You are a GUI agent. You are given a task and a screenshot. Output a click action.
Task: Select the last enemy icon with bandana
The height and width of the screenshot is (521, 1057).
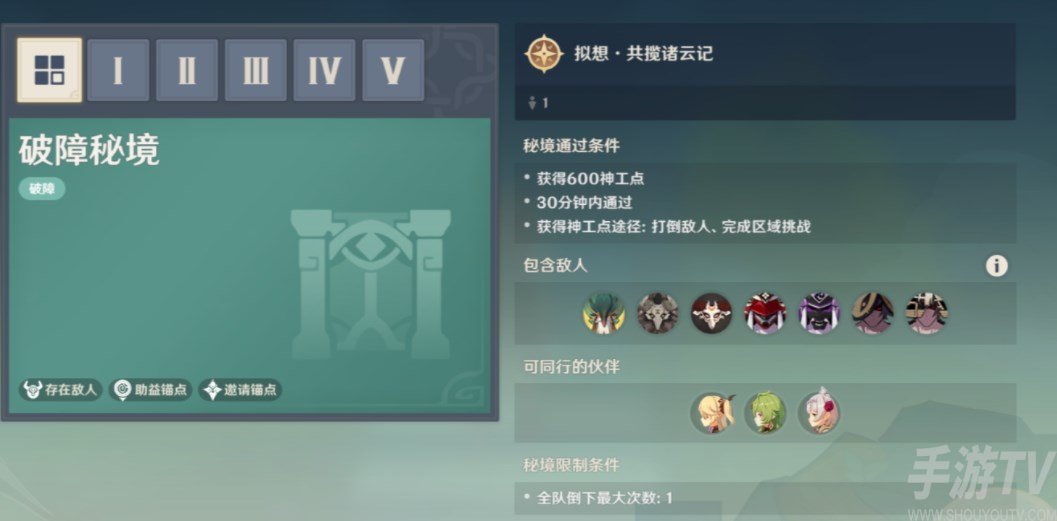[x=927, y=313]
